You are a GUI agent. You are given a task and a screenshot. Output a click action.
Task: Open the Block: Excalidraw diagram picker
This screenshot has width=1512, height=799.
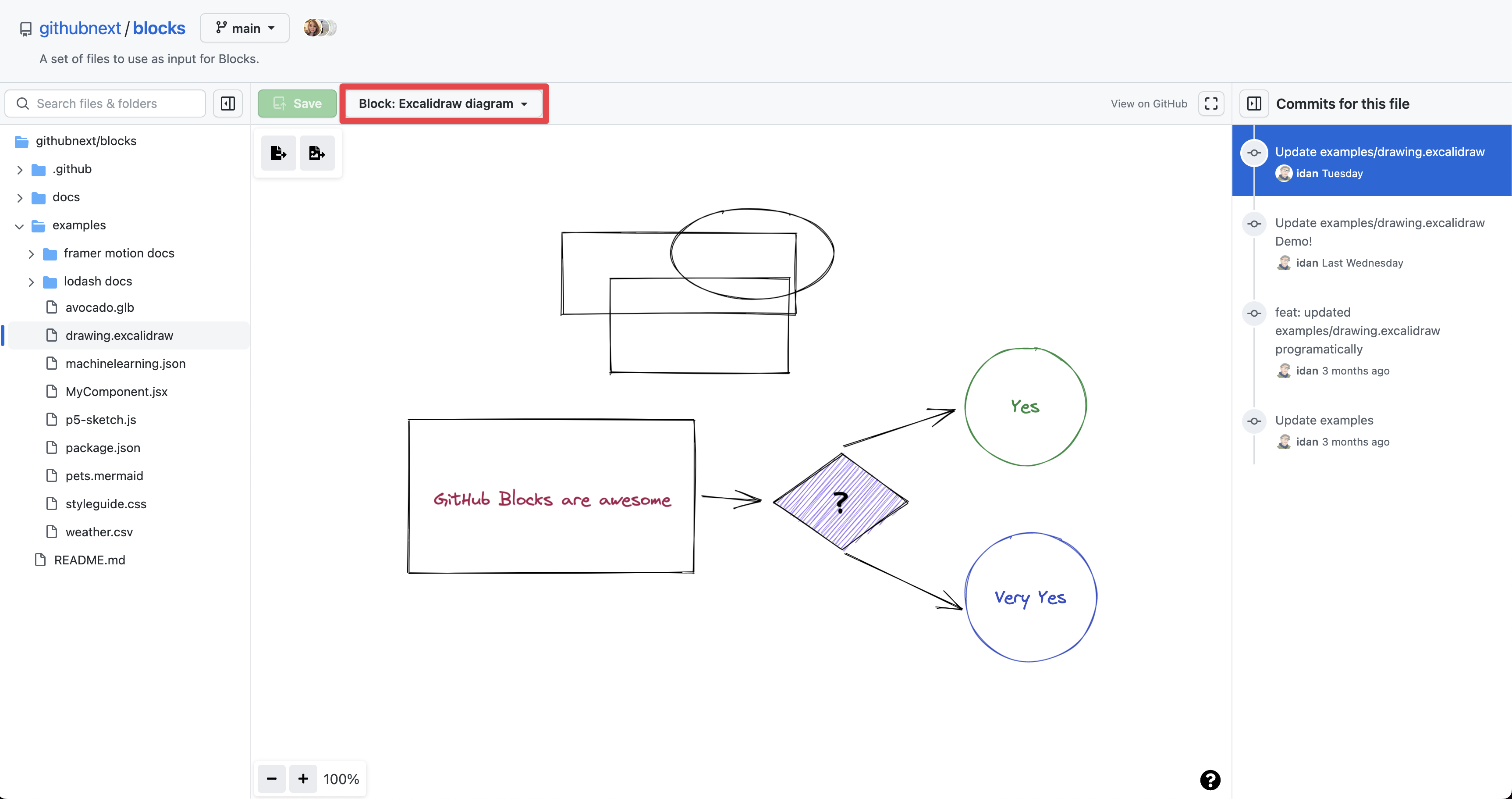click(x=443, y=103)
